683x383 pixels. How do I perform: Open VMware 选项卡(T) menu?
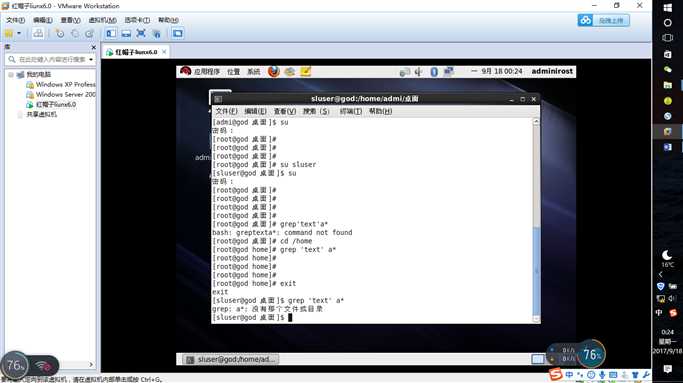(137, 20)
